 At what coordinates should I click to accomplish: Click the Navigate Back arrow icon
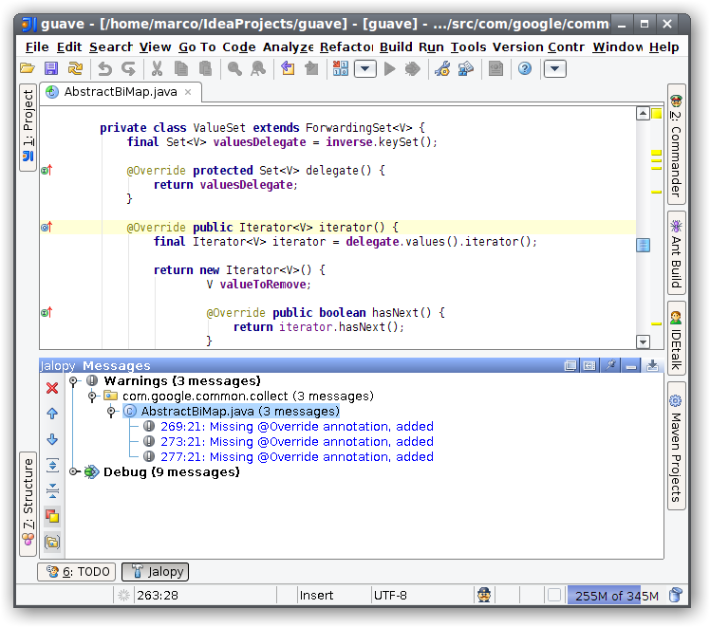[x=288, y=69]
